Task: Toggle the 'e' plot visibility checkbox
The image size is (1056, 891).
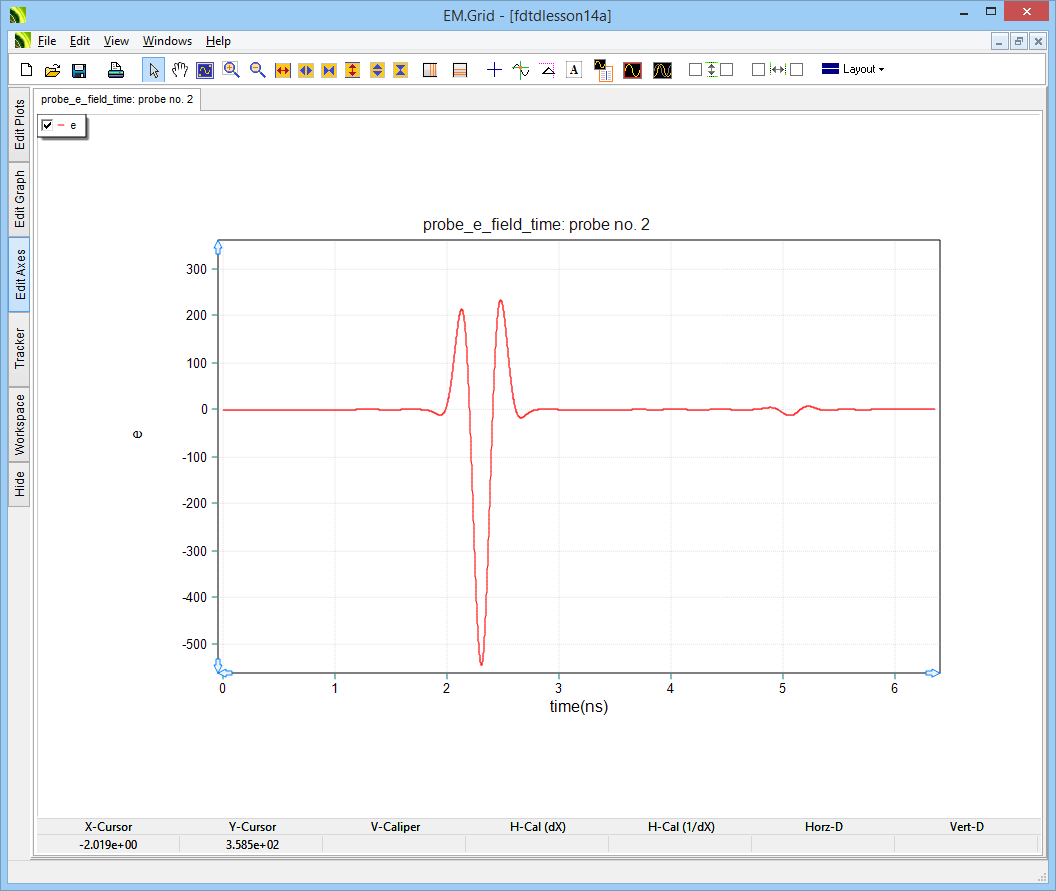Action: (x=47, y=125)
